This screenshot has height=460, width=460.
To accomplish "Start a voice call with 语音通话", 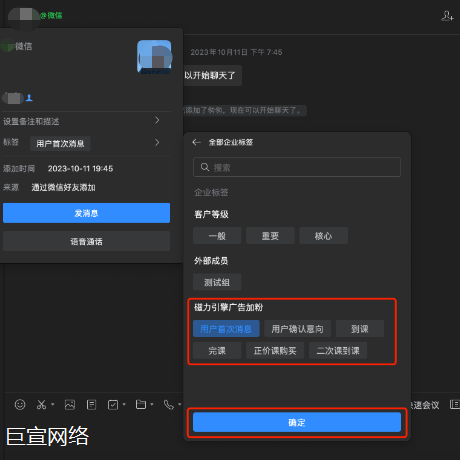I will [x=86, y=241].
